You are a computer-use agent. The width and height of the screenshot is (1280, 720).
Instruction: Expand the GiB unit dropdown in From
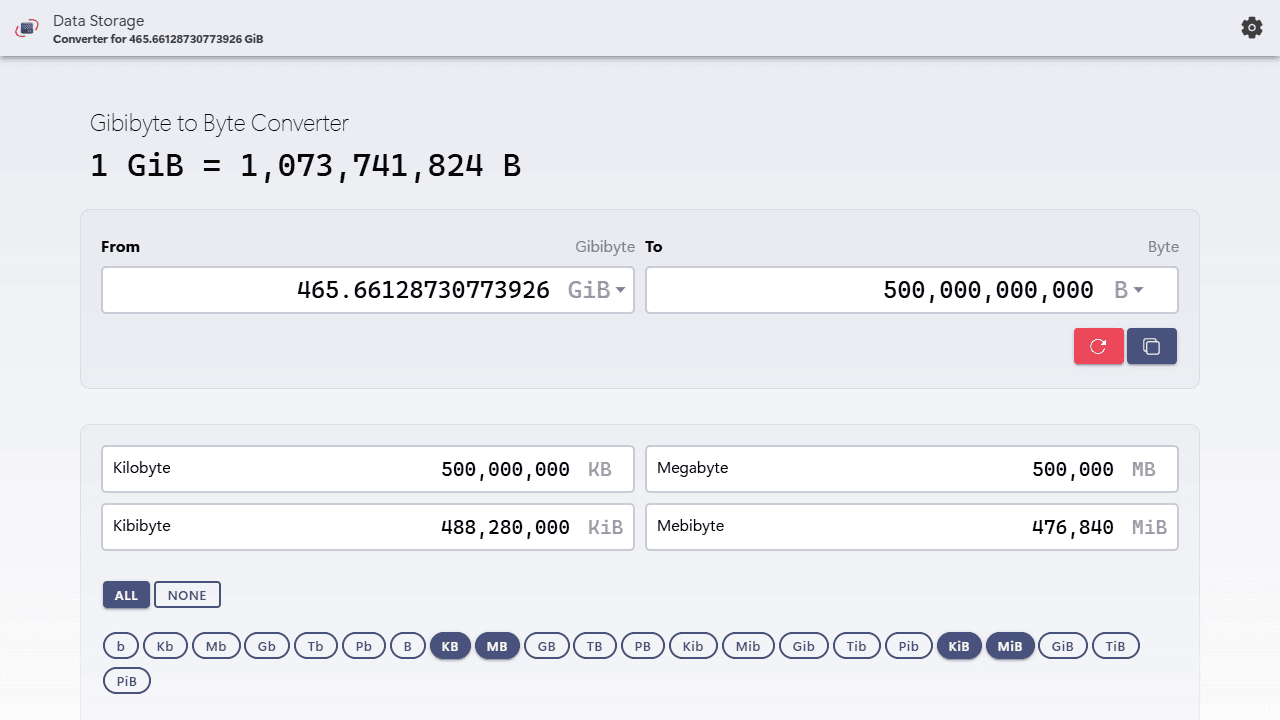[x=597, y=290]
